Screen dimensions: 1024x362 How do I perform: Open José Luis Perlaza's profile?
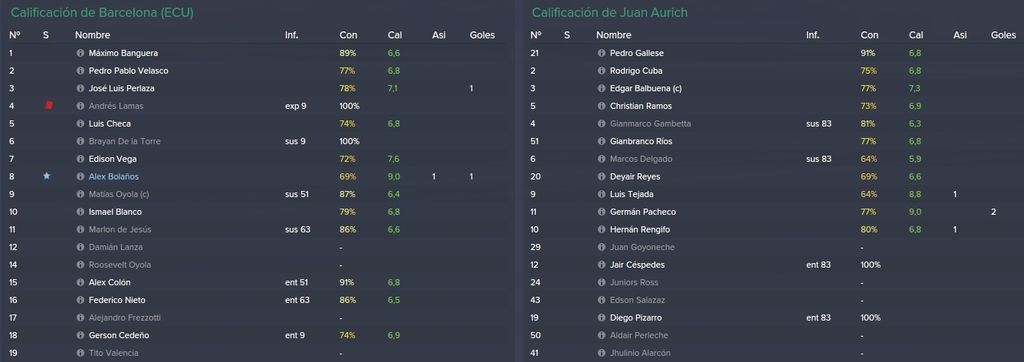(121, 88)
